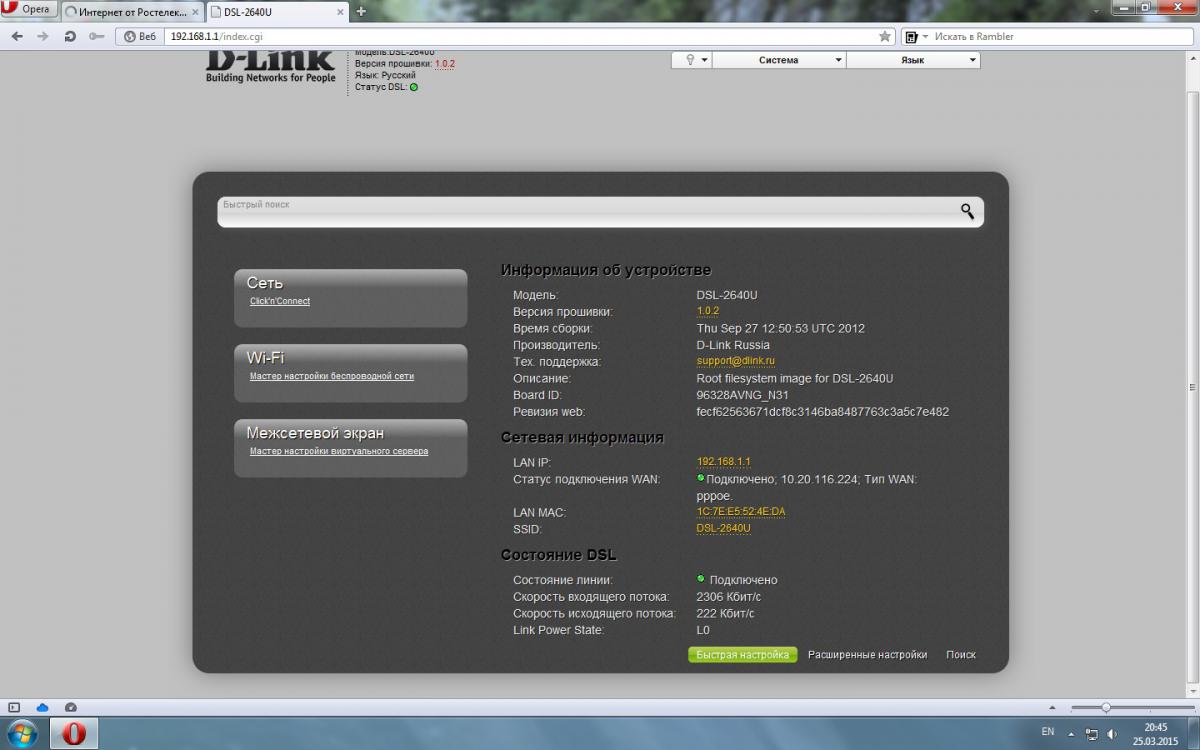This screenshot has height=750, width=1200.
Task: Click the support@dlink.ru email link
Action: click(735, 361)
